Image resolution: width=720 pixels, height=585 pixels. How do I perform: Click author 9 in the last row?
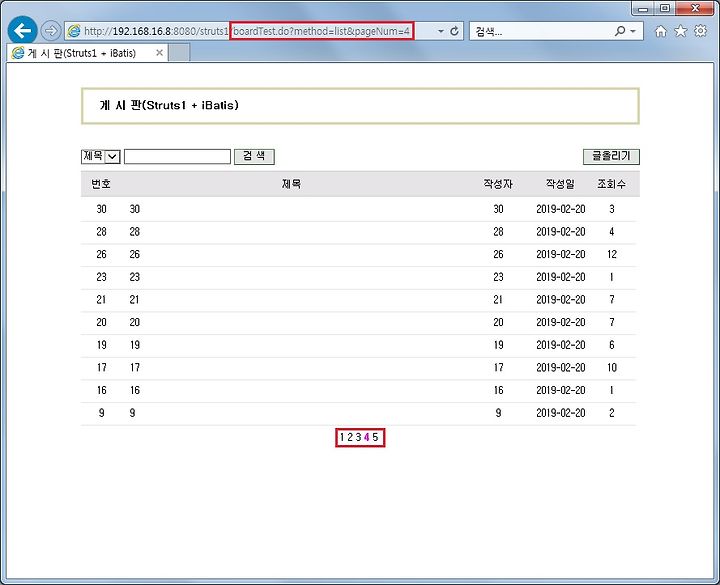coord(498,413)
